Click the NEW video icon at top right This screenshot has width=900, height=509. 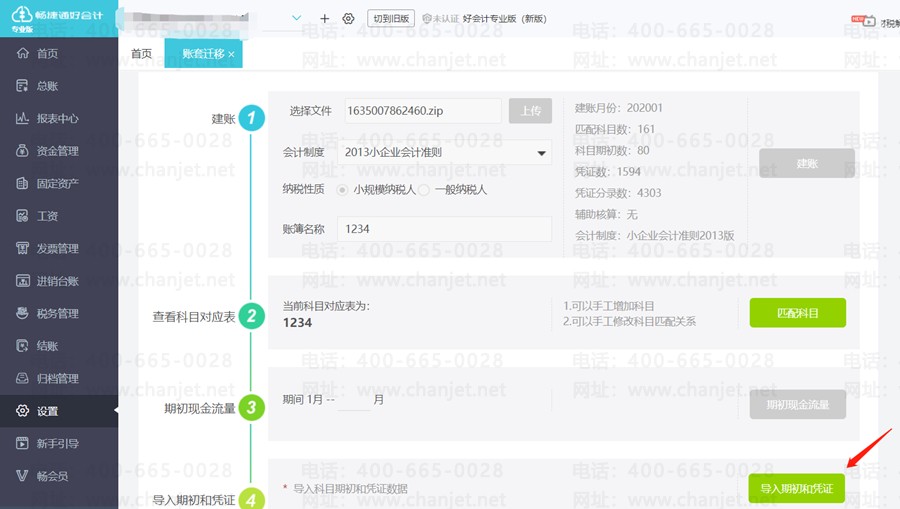[x=864, y=21]
